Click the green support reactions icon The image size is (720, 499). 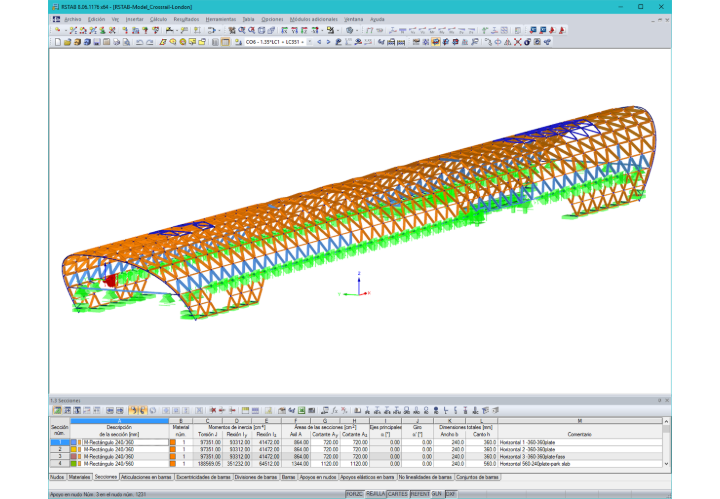click(485, 30)
